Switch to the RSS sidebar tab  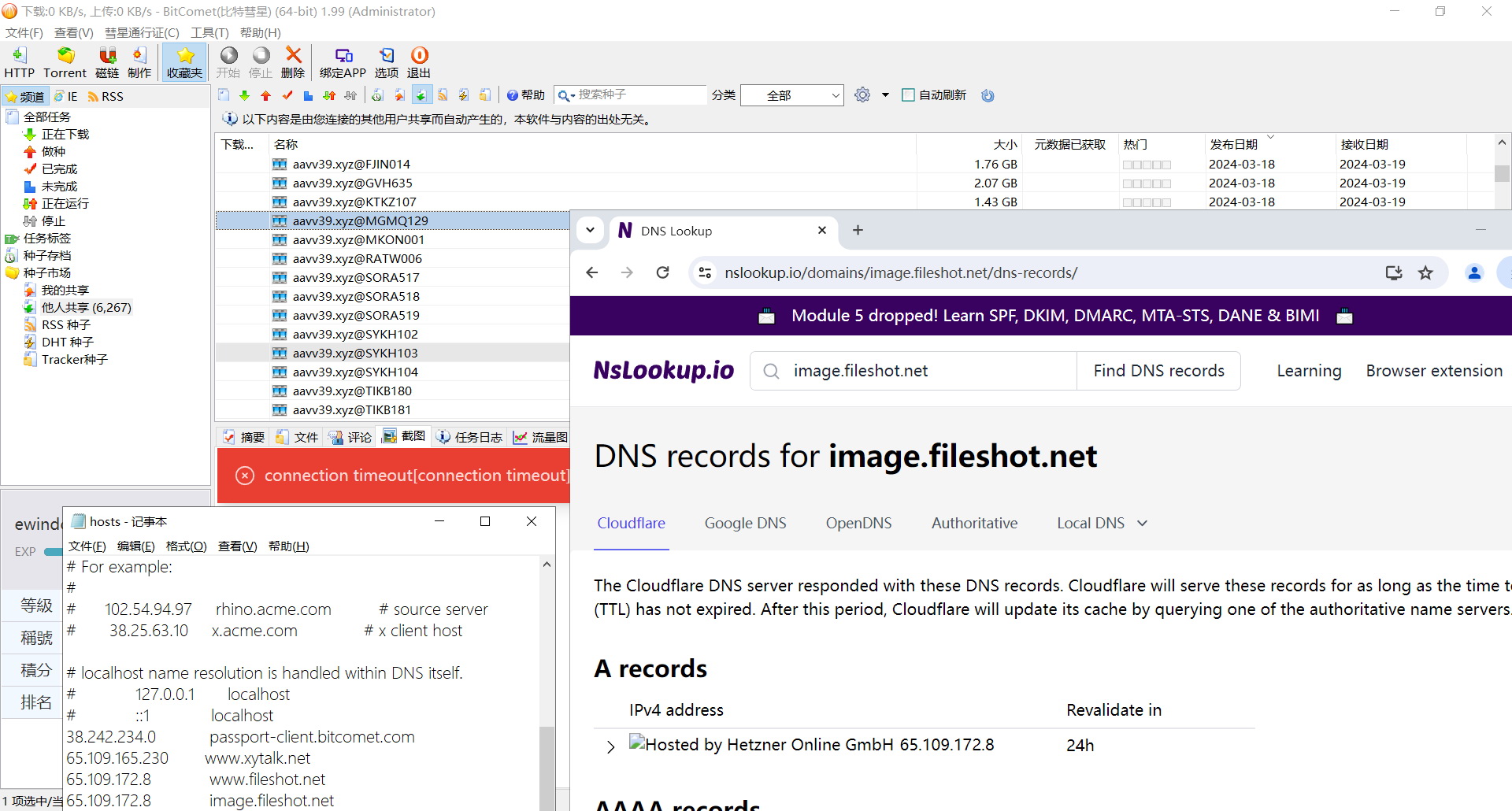coord(106,96)
